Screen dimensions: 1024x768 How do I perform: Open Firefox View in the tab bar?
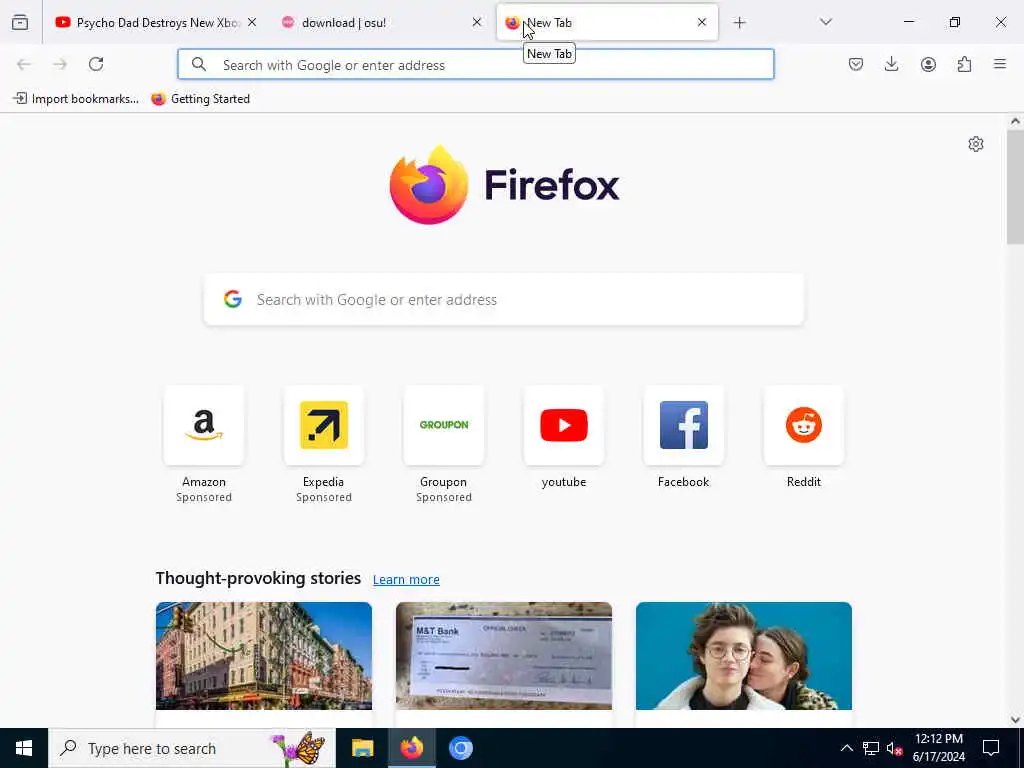coord(20,23)
